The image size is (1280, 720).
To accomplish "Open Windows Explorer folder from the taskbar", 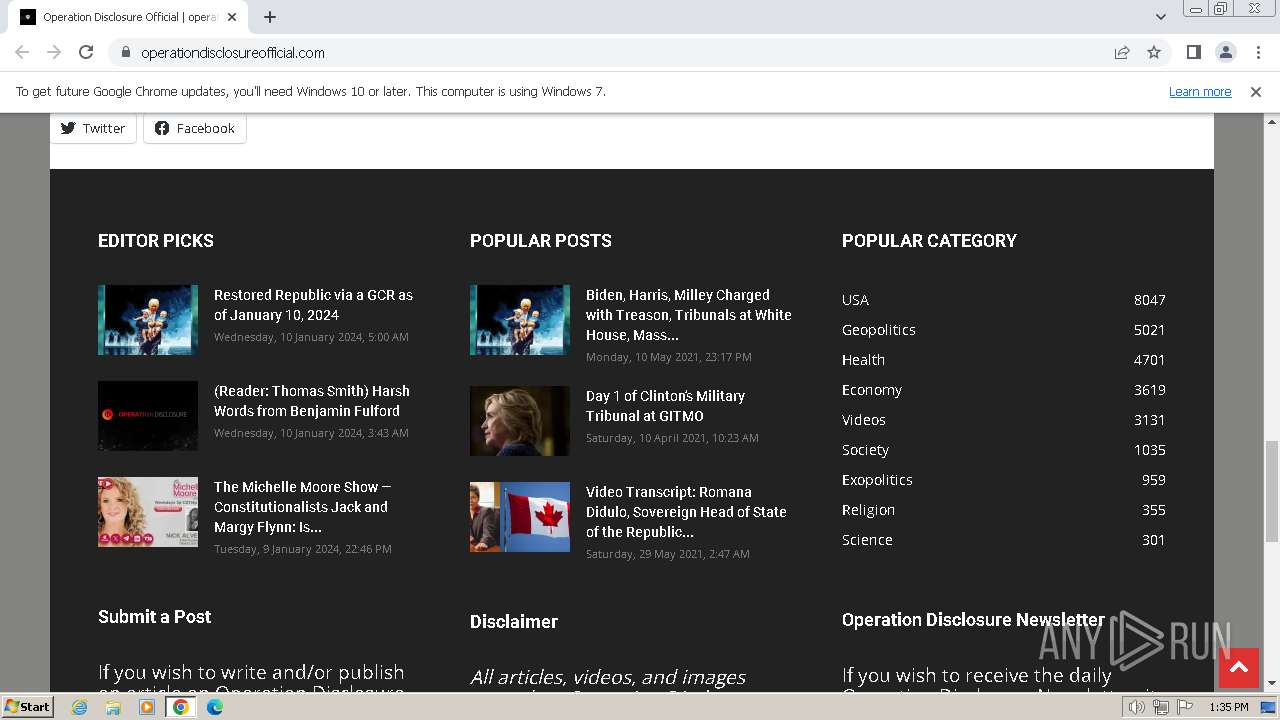I will coord(113,707).
